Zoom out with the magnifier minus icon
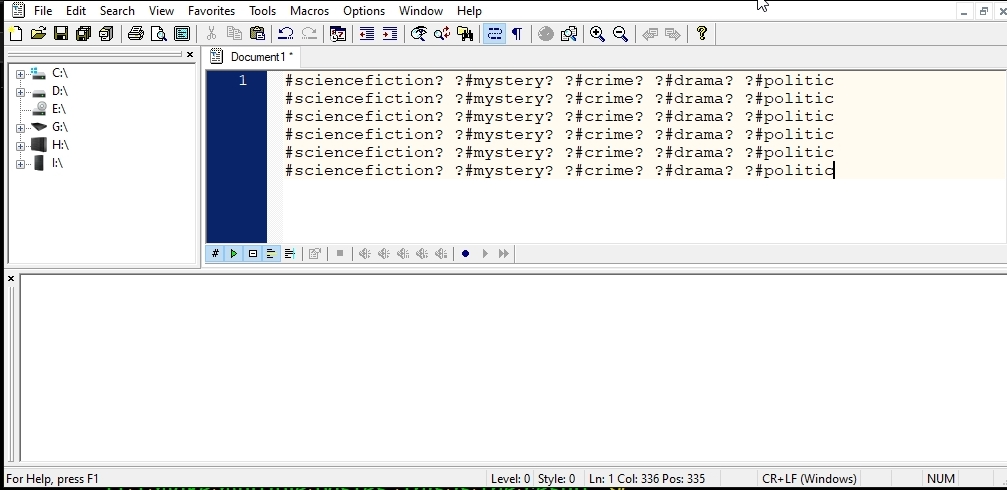The image size is (1007, 490). click(620, 33)
